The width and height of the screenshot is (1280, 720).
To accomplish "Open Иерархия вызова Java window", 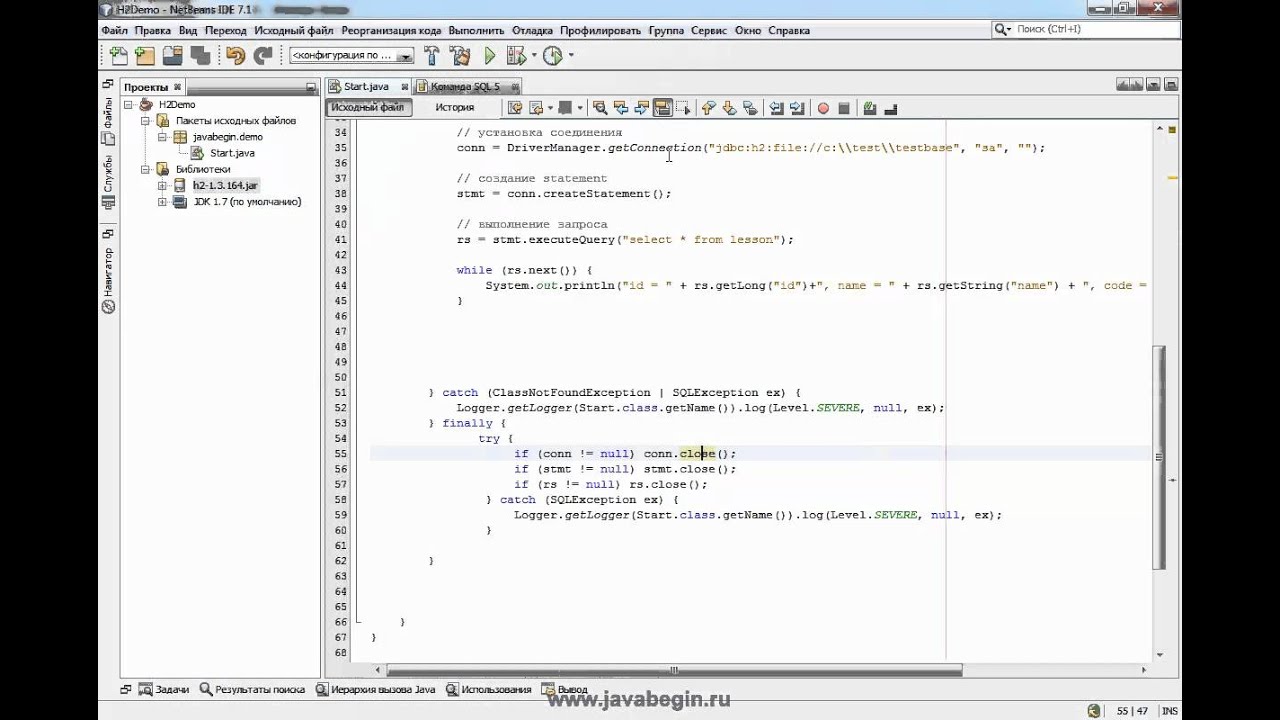I will (376, 689).
